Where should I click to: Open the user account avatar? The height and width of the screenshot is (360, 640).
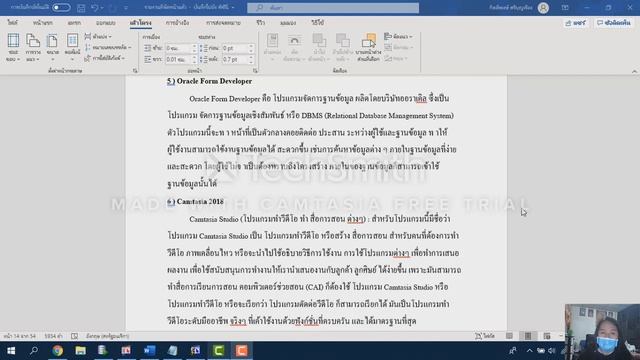pos(543,8)
